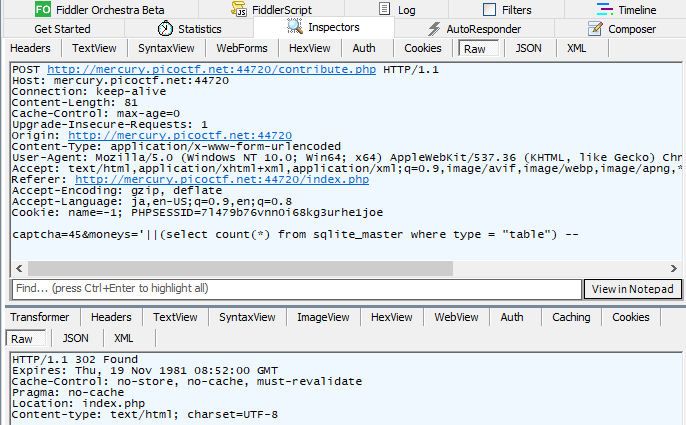
Task: Select request TextView inspector tab
Action: click(x=94, y=48)
